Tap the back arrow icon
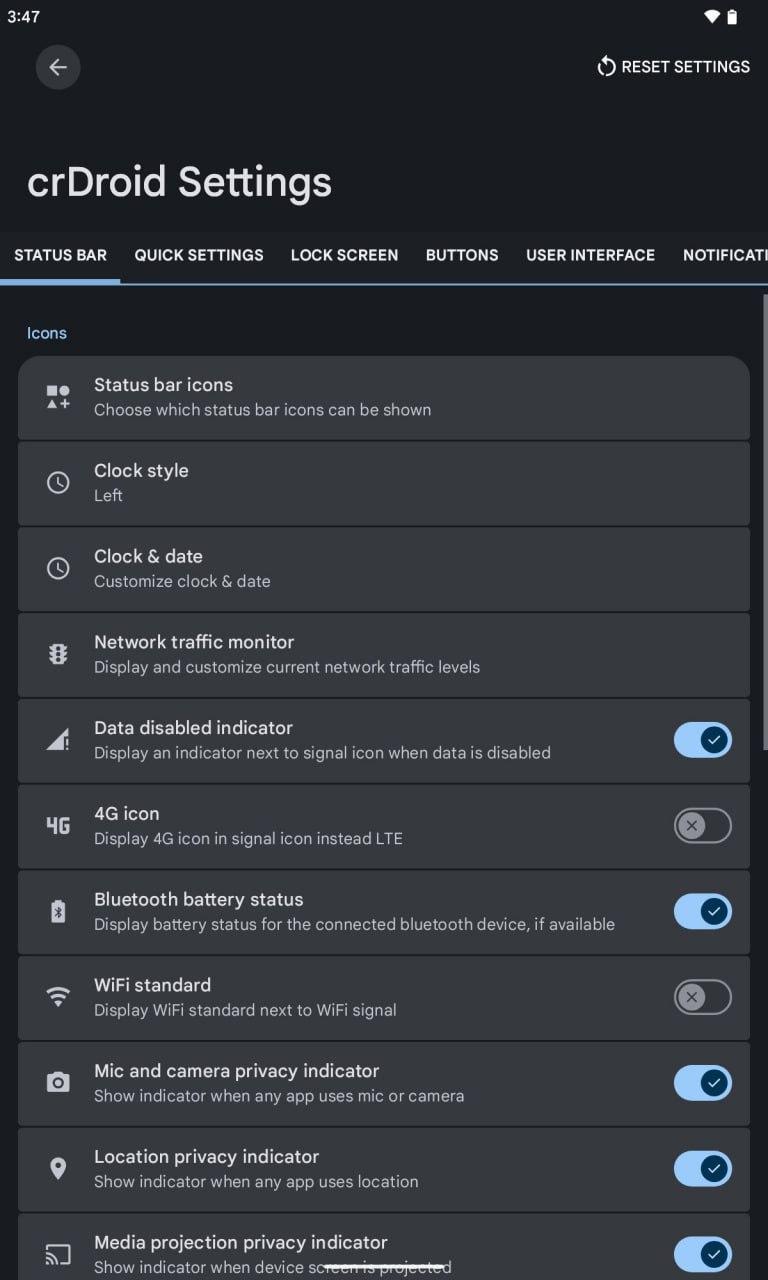This screenshot has width=768, height=1280. click(58, 67)
